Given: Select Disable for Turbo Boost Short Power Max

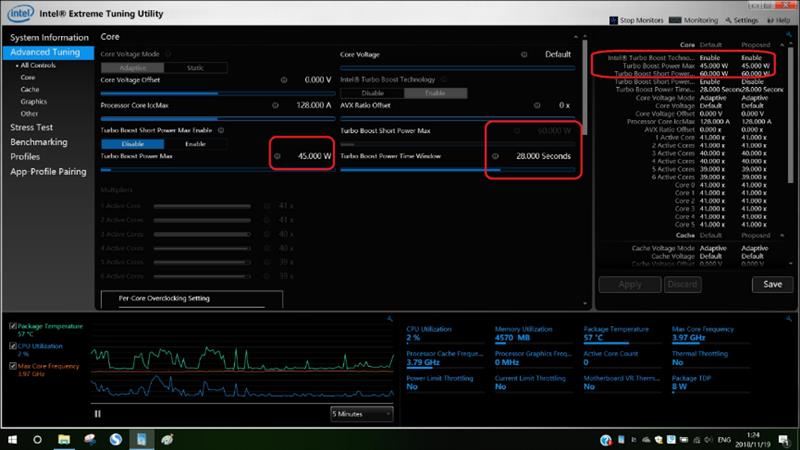Looking at the screenshot, I should click(x=133, y=144).
